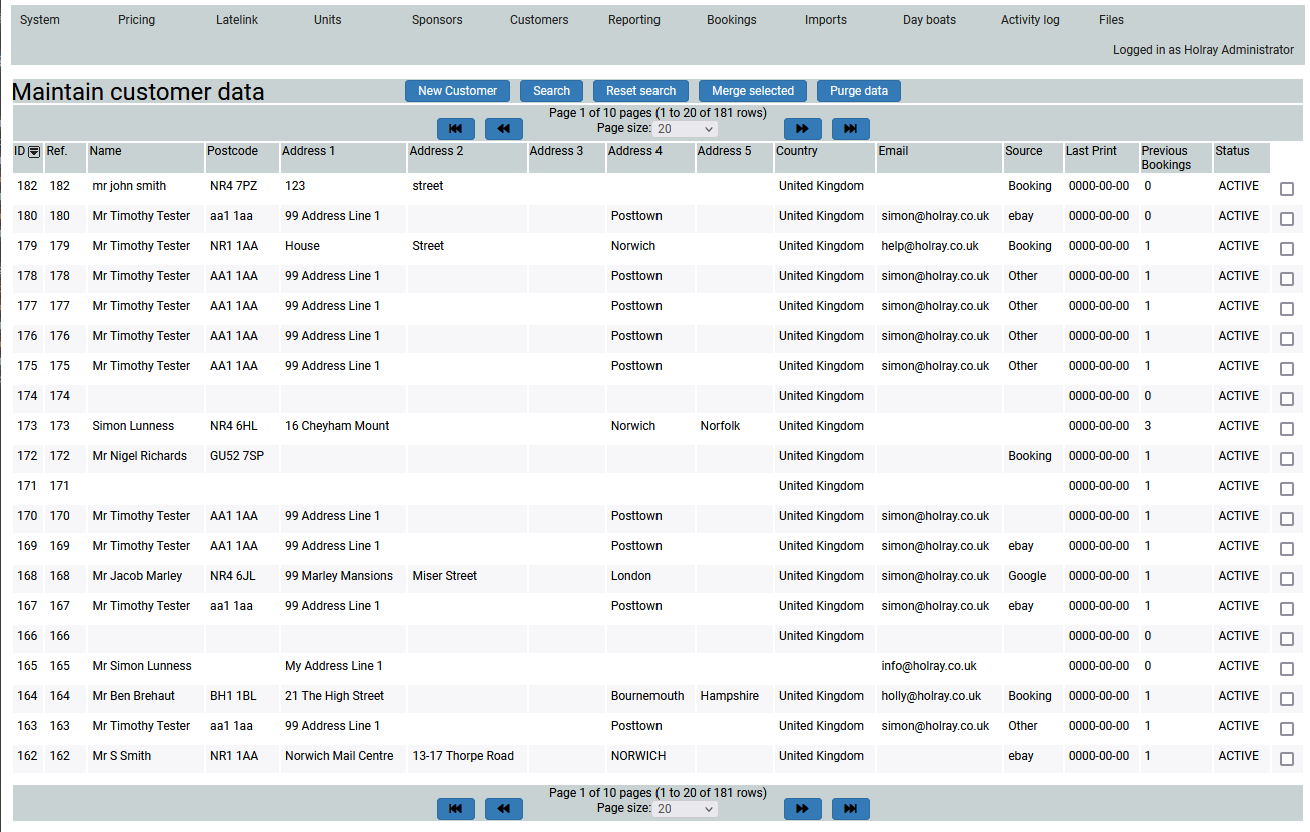Tick the checkbox for customer 182

(1287, 189)
